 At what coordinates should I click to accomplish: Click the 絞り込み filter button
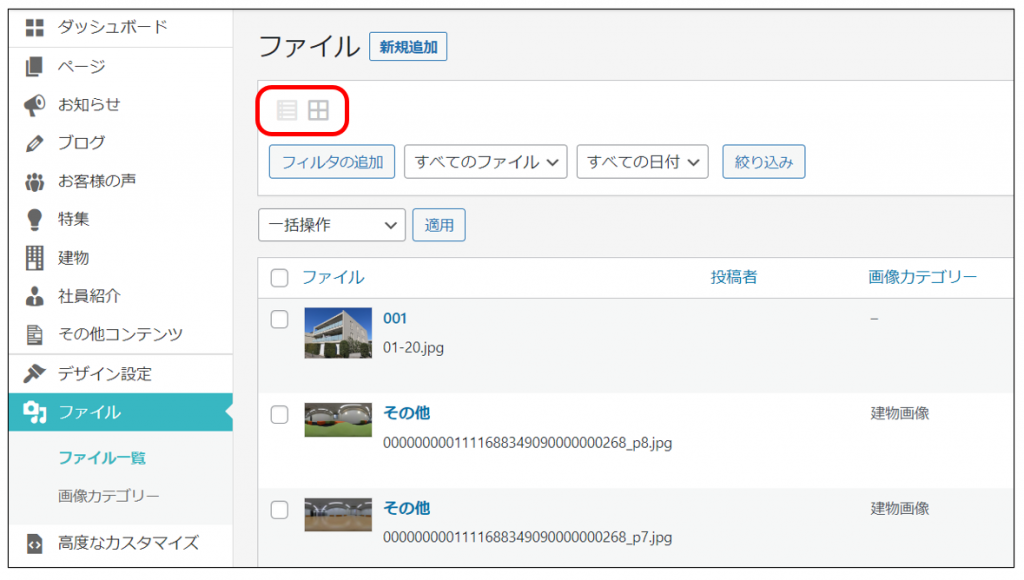tap(764, 162)
